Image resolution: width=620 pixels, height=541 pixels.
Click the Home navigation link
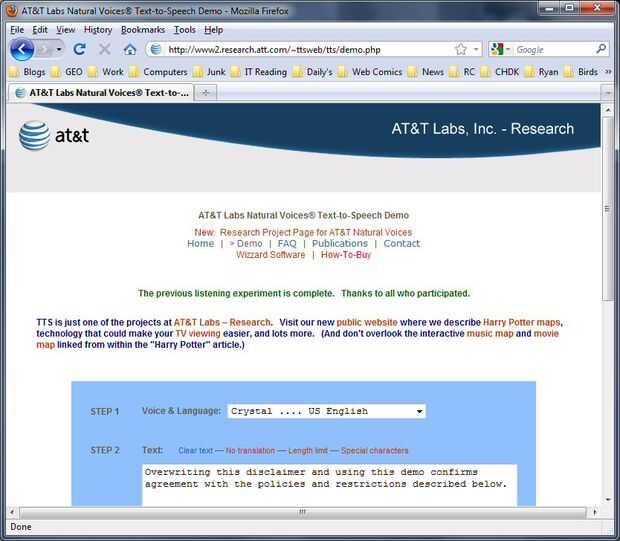coord(200,244)
